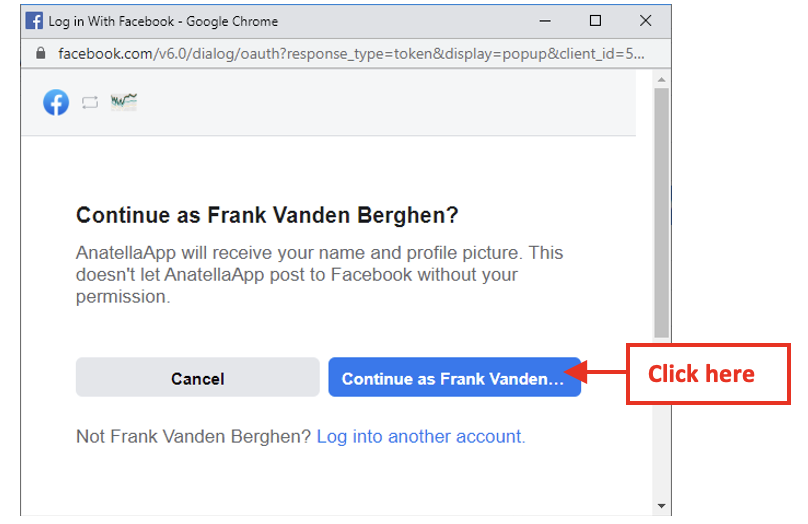Image resolution: width=808 pixels, height=524 pixels.
Task: Click the AnatellaApp chart icon
Action: (124, 101)
